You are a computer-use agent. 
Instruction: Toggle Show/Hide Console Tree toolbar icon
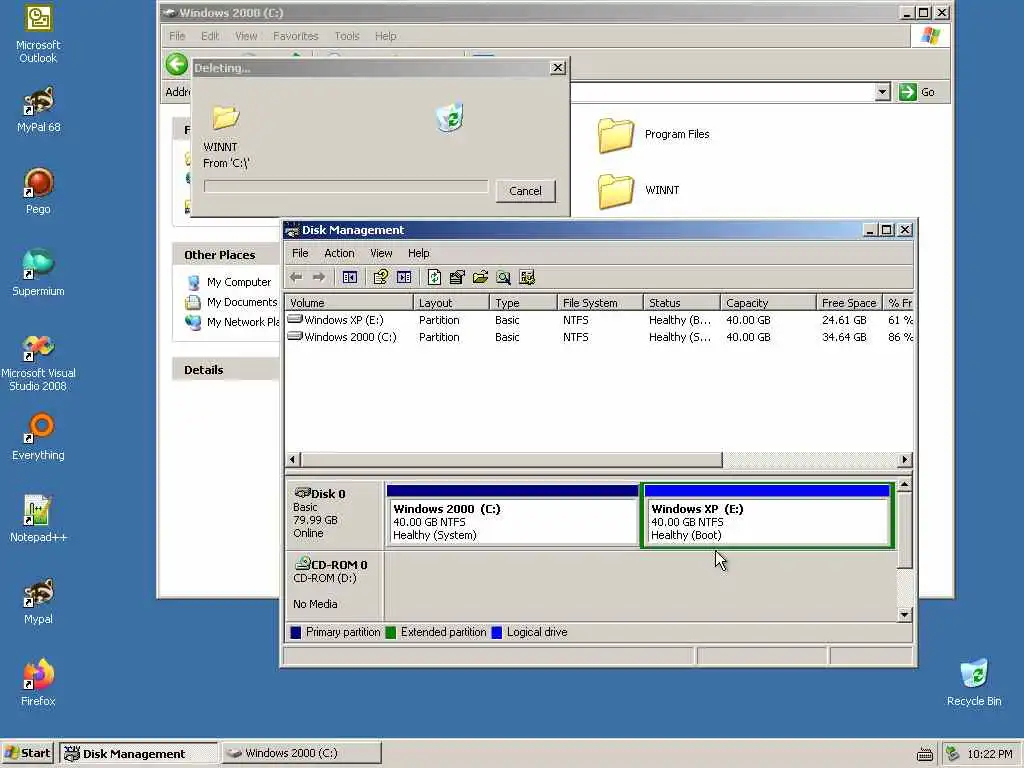pyautogui.click(x=349, y=278)
